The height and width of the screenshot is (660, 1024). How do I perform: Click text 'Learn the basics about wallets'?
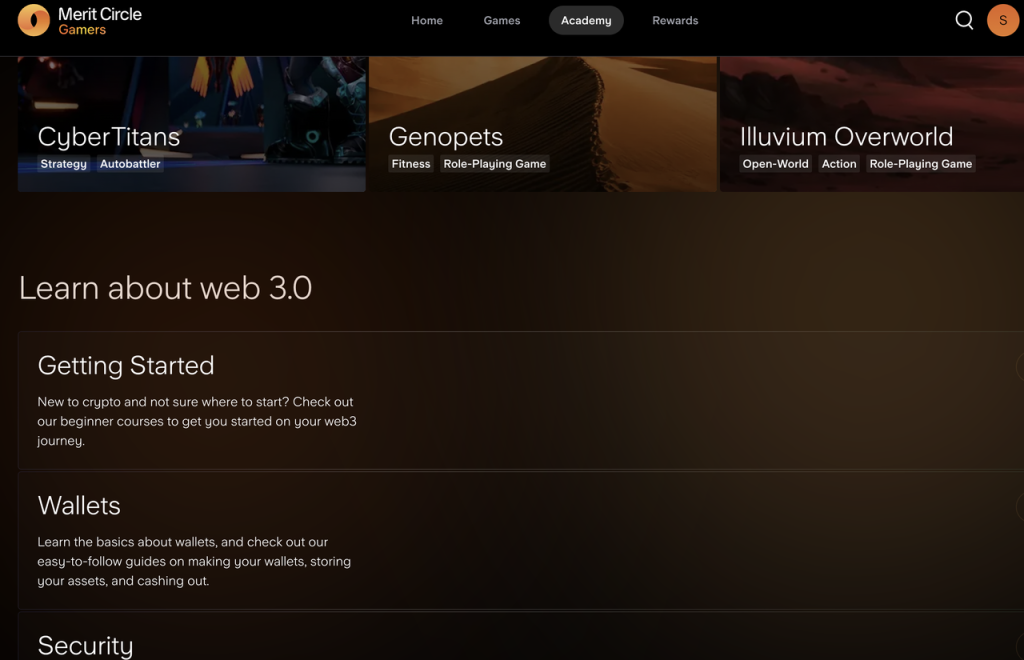pos(126,542)
